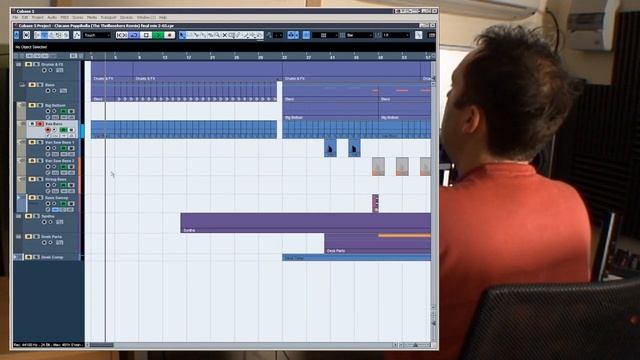
Task: Open the Audio menu
Action: [52, 18]
